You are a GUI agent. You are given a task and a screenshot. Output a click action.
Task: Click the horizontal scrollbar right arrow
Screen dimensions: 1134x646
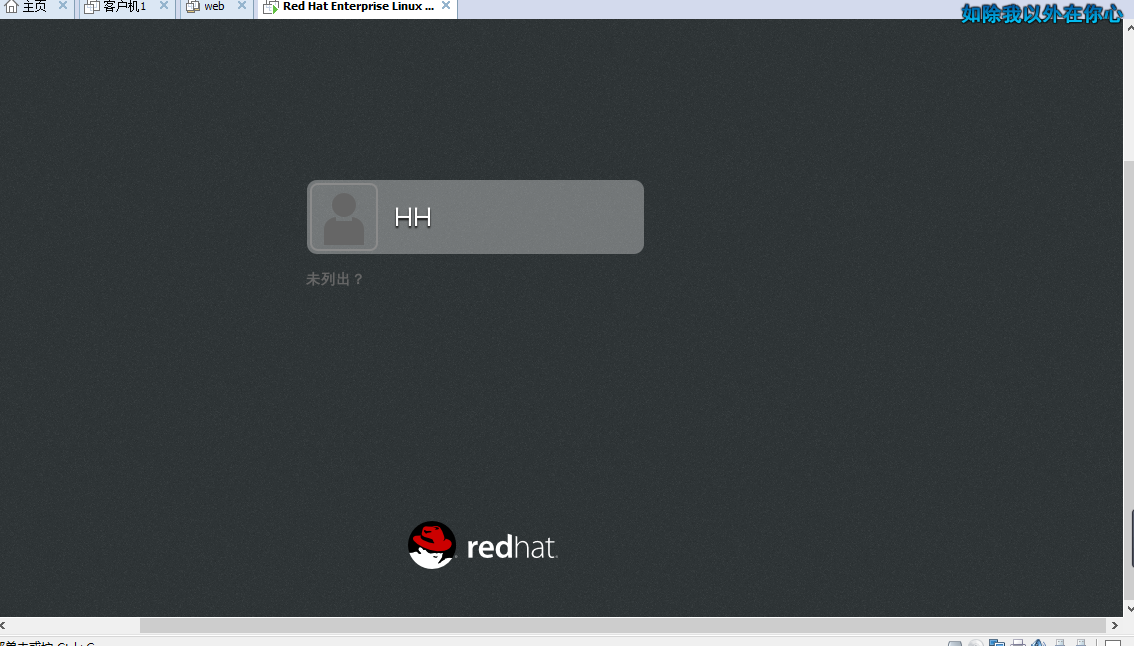tap(1114, 625)
